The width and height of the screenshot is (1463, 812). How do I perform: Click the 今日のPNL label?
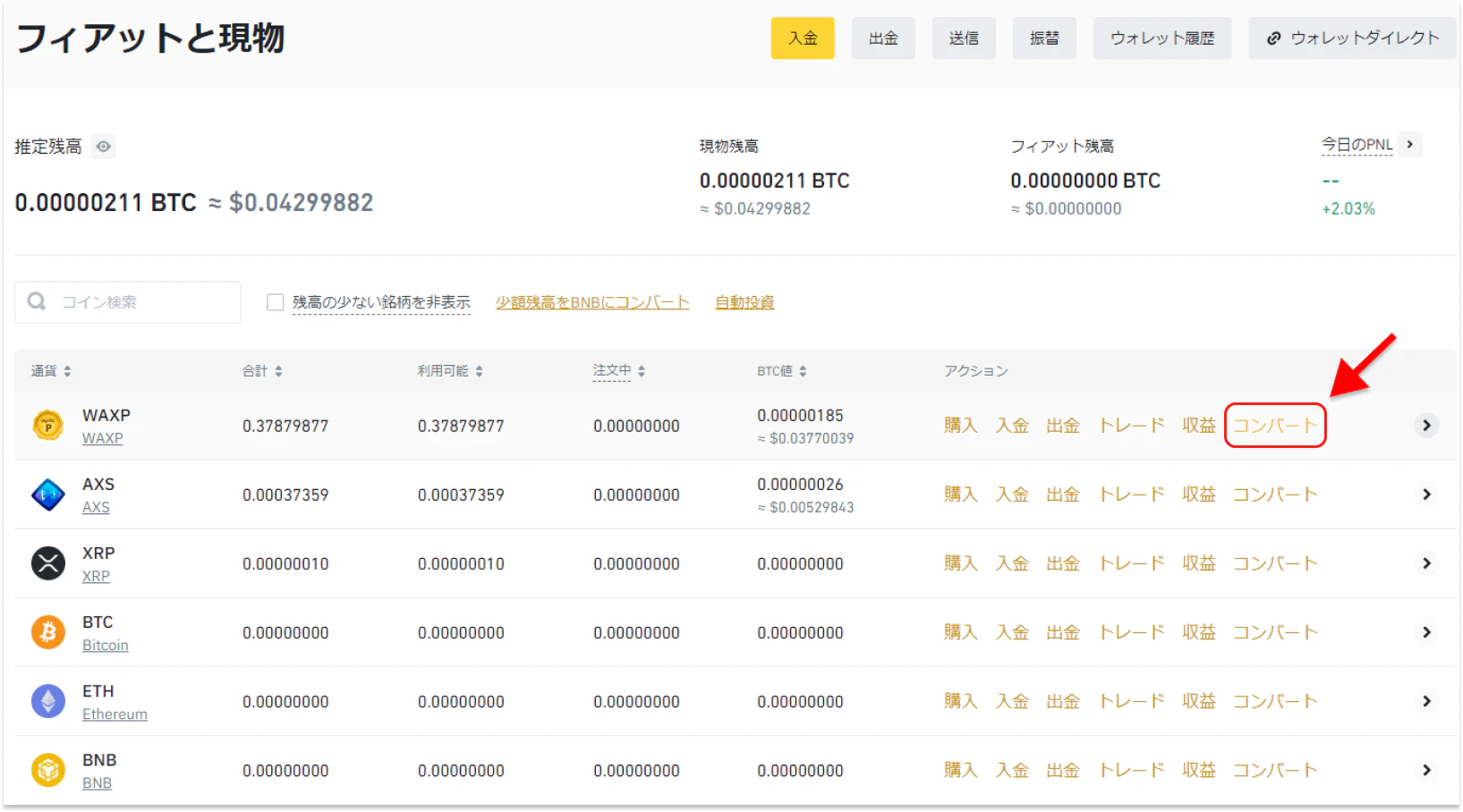[x=1357, y=145]
